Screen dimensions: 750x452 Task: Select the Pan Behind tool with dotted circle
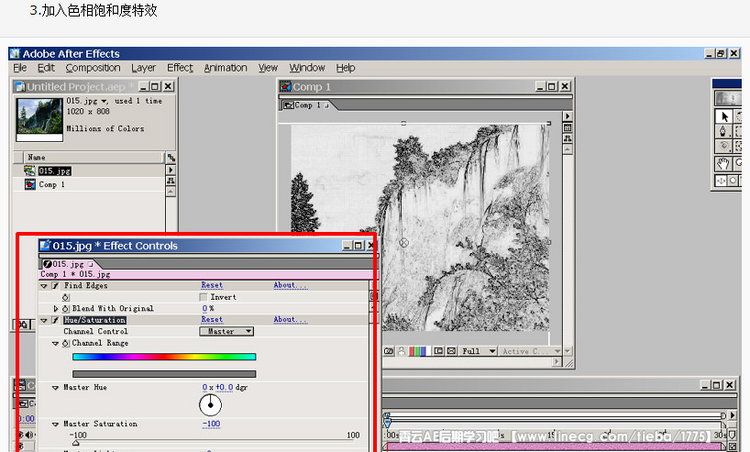(723, 146)
